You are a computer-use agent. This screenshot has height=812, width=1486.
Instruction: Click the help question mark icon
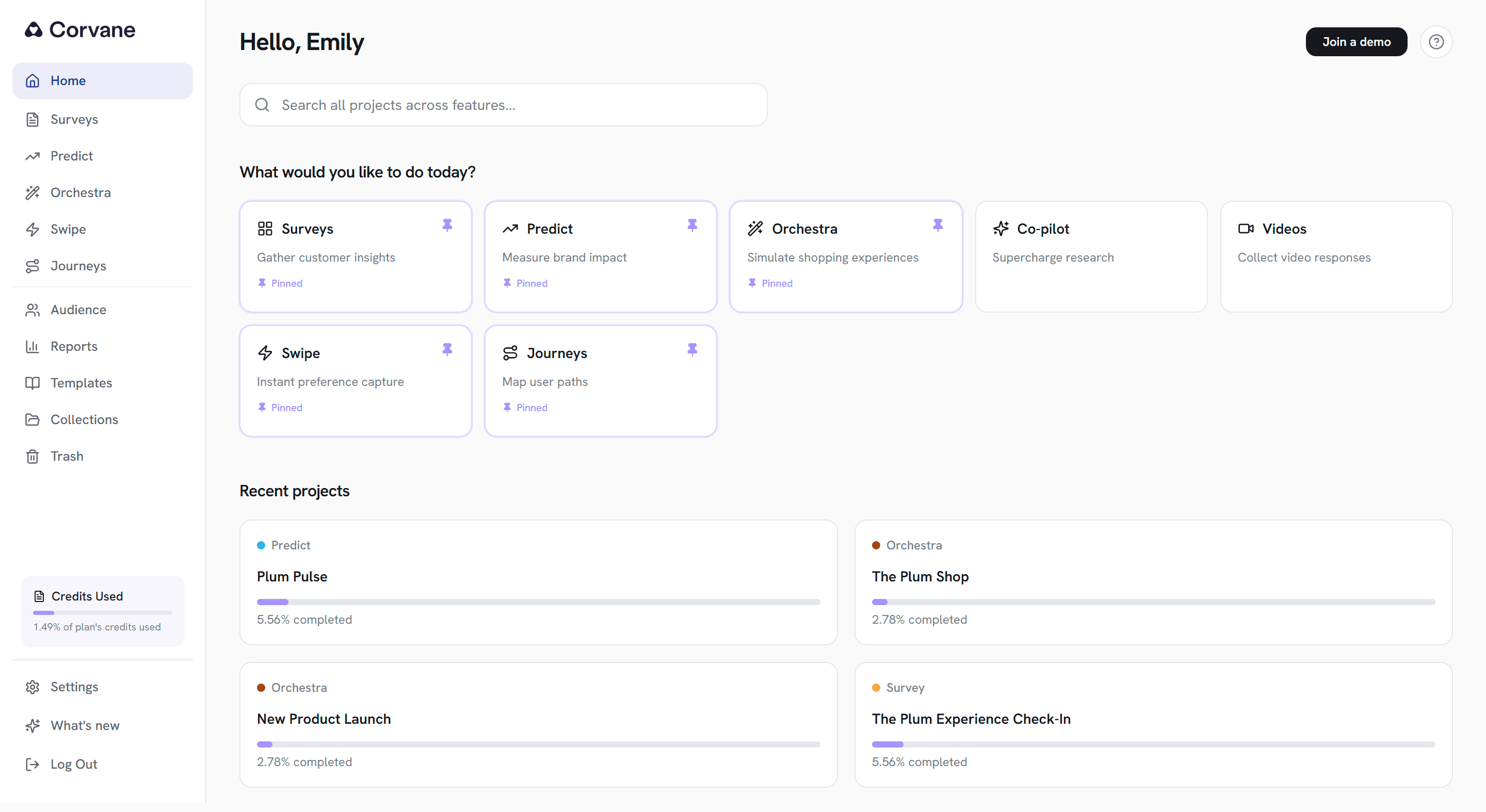tap(1436, 41)
